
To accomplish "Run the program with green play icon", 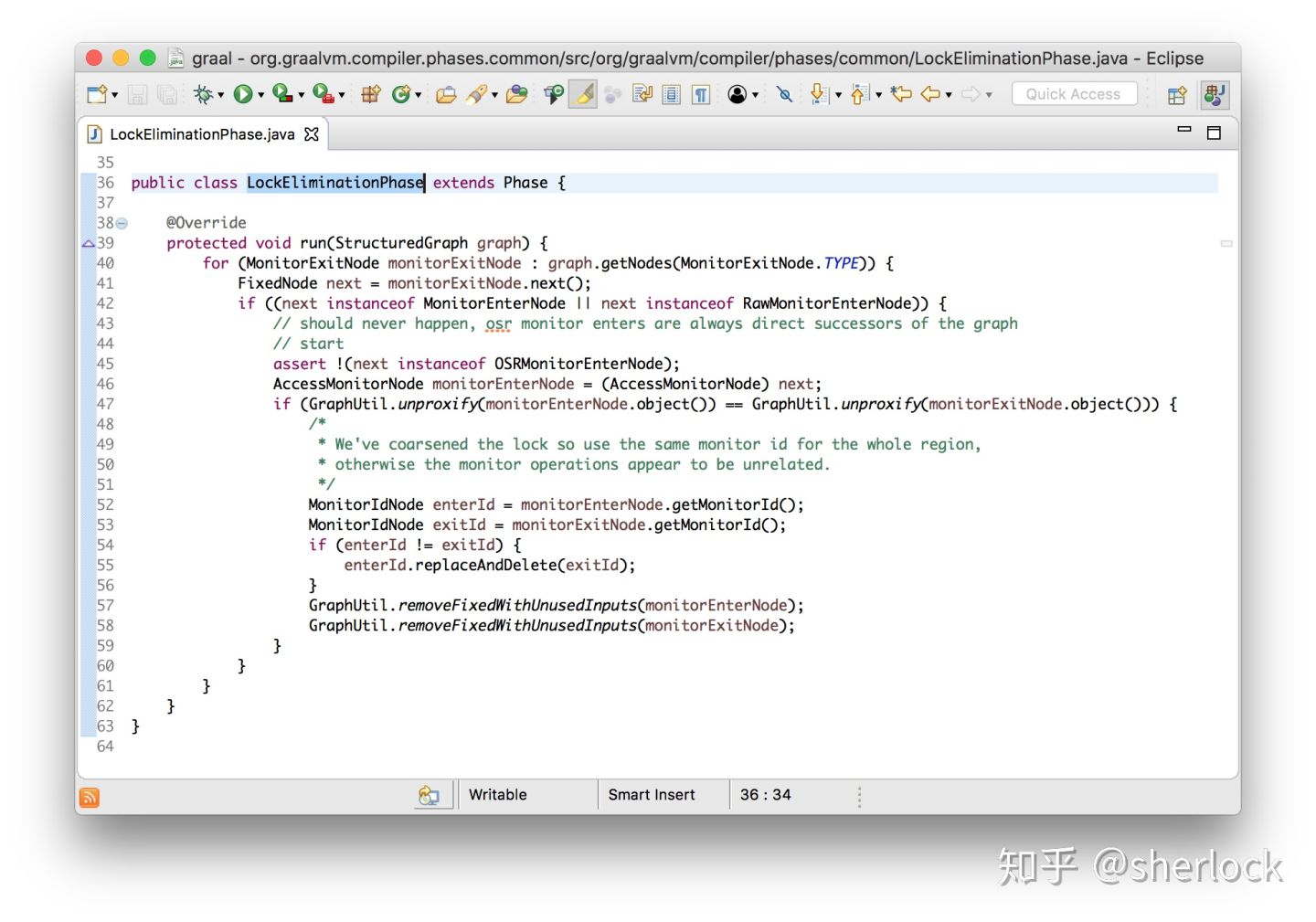I will point(242,94).
